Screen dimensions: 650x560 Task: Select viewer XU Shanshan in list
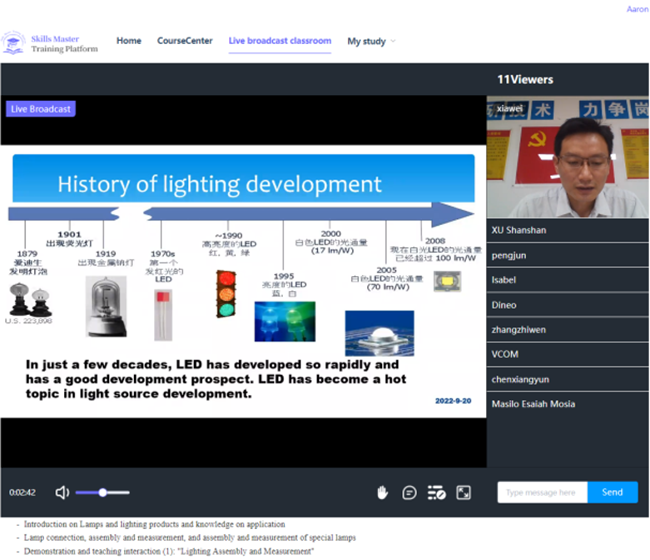click(x=518, y=230)
